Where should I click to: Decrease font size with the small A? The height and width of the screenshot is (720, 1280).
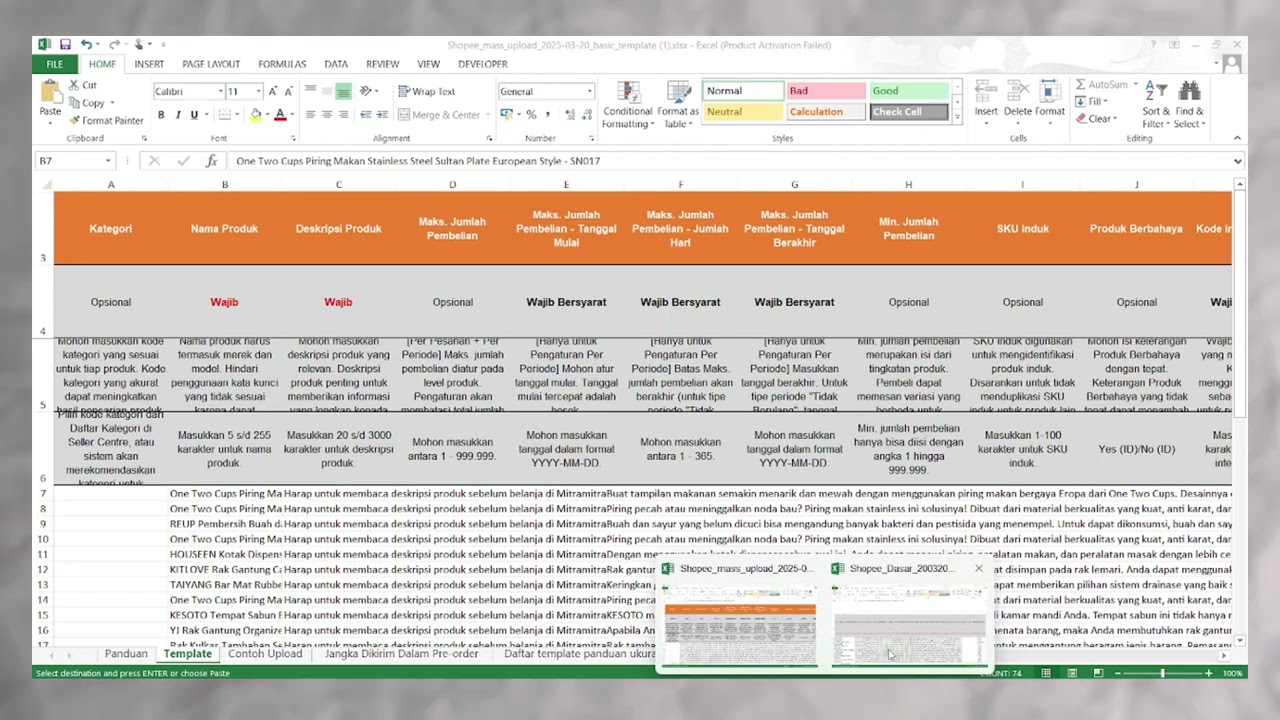click(287, 91)
